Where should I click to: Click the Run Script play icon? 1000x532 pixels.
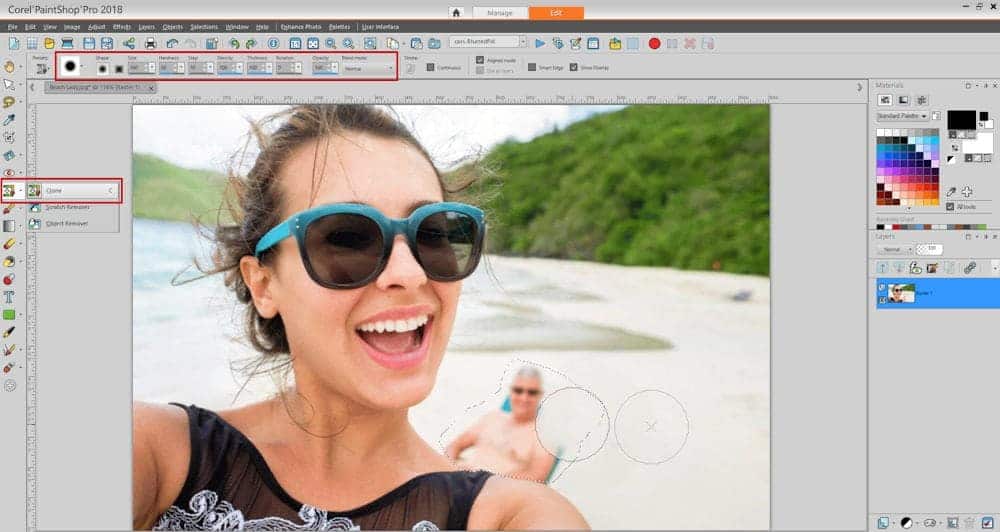tap(540, 44)
